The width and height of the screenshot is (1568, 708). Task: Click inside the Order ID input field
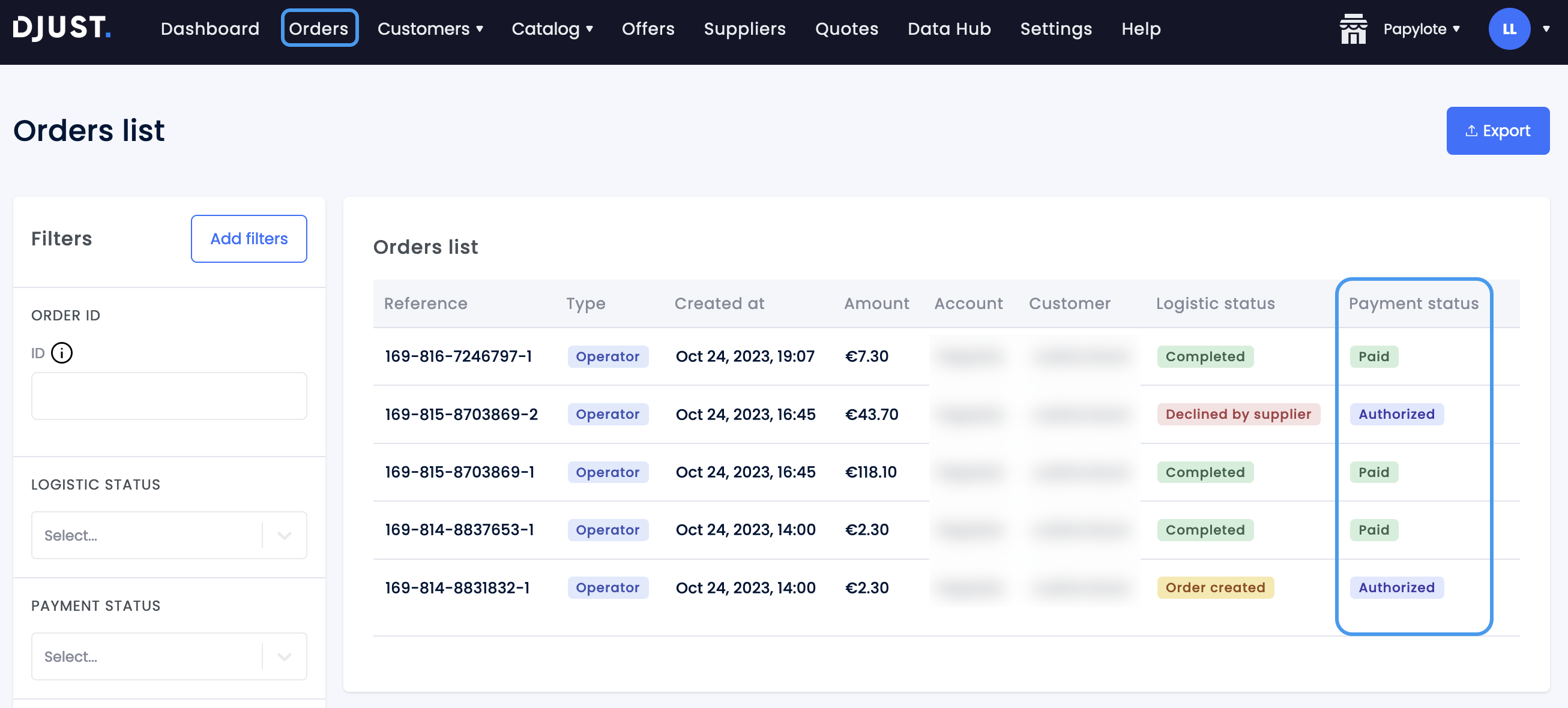(x=169, y=395)
